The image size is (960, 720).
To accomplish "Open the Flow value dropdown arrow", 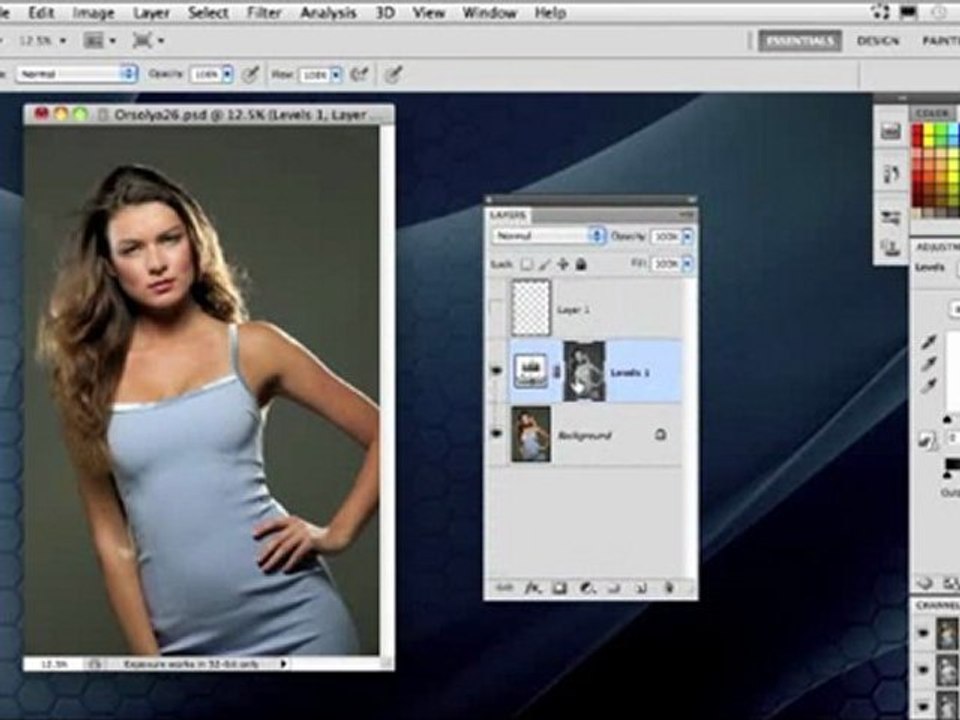I will coord(336,75).
